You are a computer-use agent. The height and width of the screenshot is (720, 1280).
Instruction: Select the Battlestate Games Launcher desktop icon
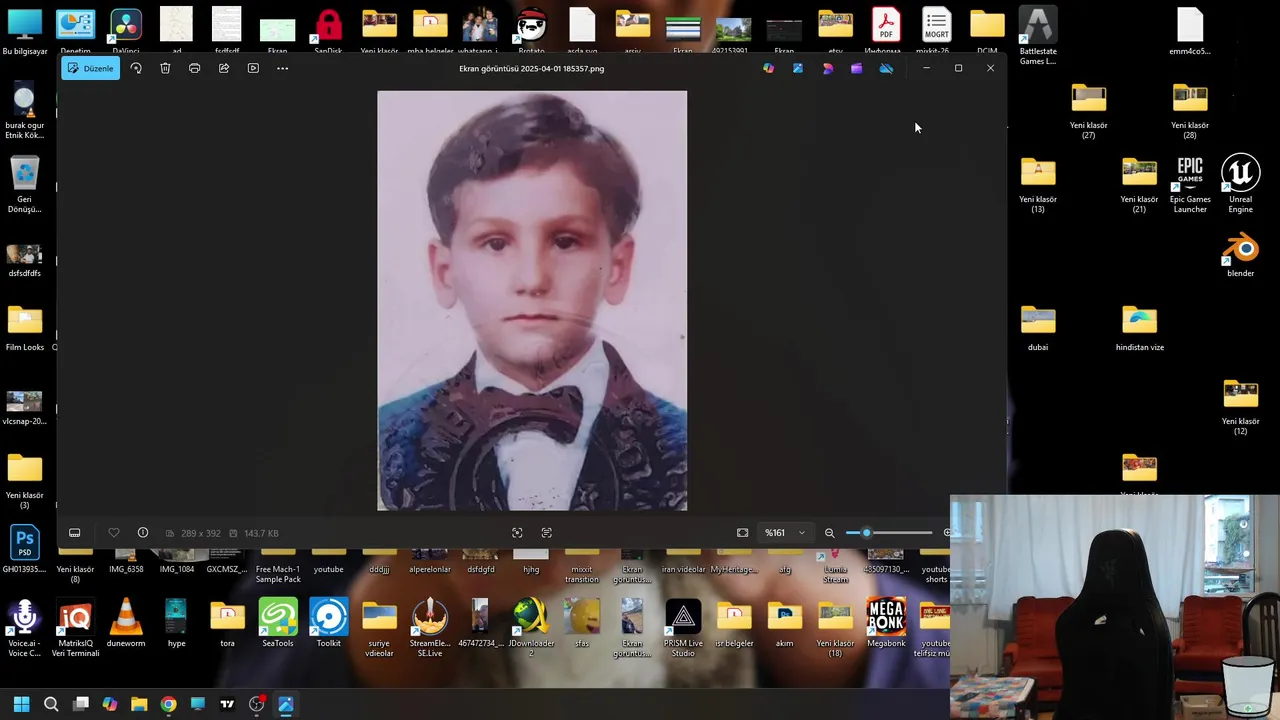coord(1037,36)
